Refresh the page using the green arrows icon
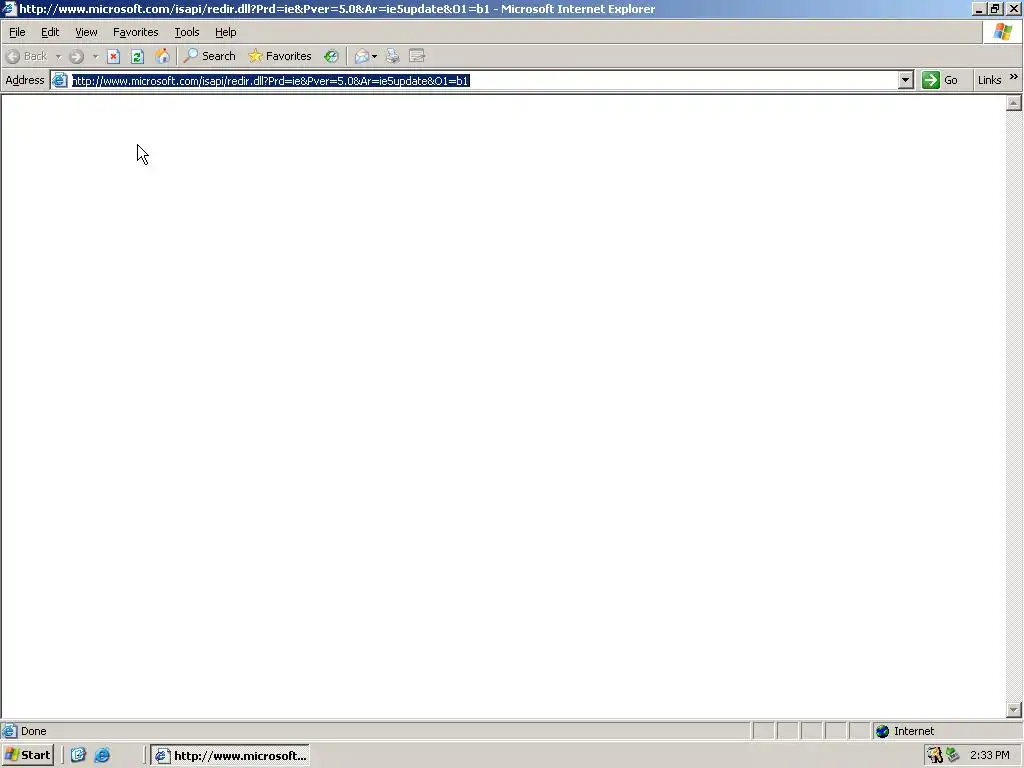 pyautogui.click(x=137, y=56)
